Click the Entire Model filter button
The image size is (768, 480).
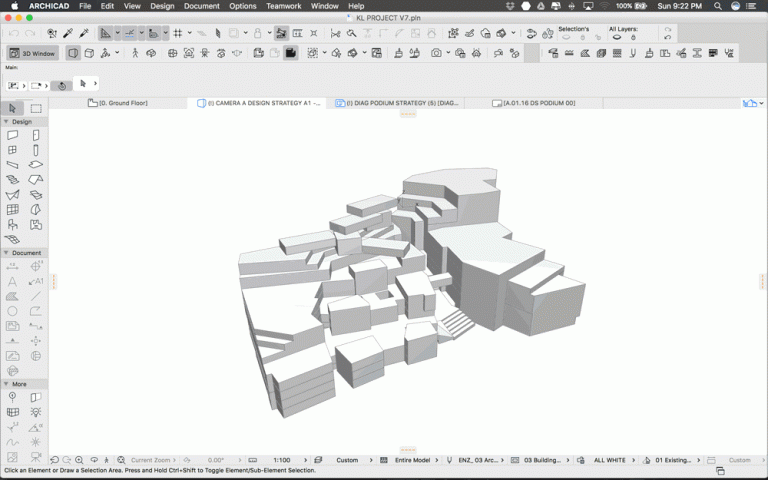tap(413, 460)
